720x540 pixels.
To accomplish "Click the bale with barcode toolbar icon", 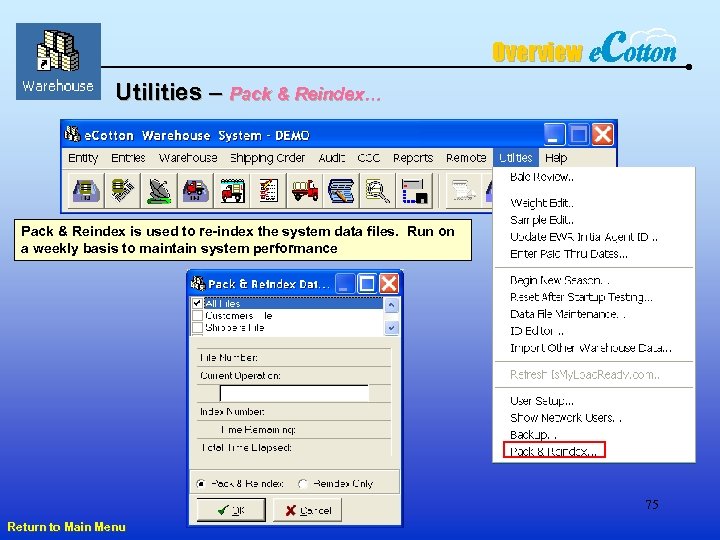I will click(123, 190).
